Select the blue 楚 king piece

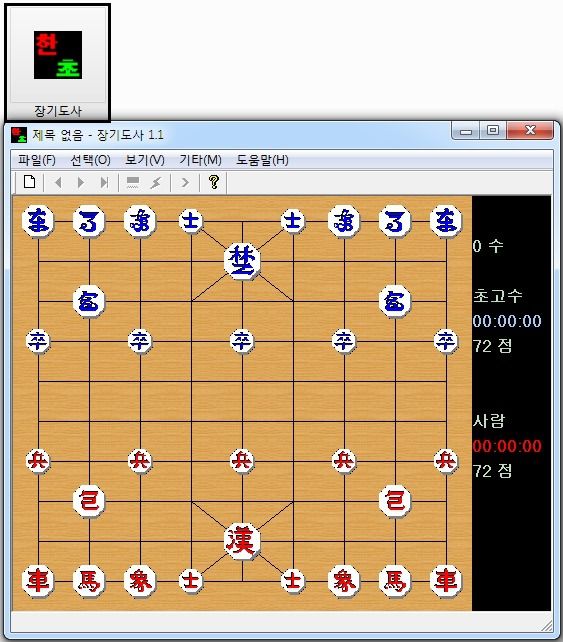242,261
